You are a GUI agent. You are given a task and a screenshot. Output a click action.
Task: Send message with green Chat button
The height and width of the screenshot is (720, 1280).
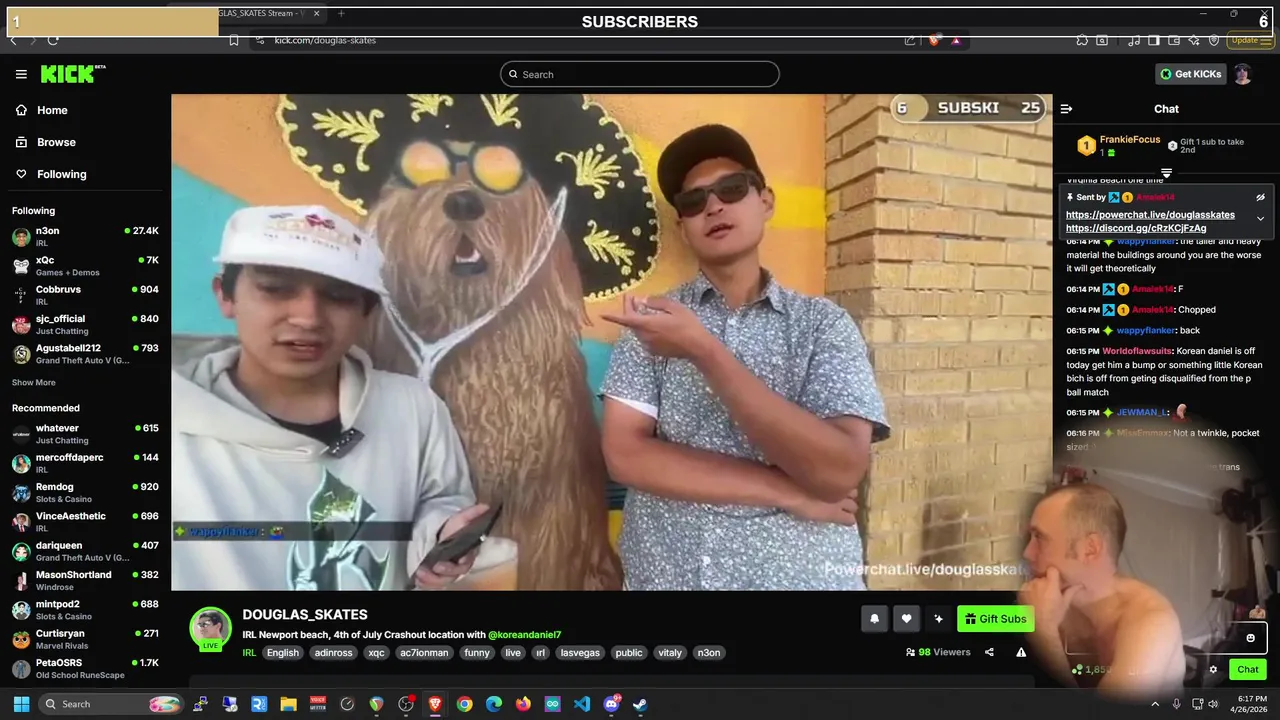pyautogui.click(x=1248, y=670)
